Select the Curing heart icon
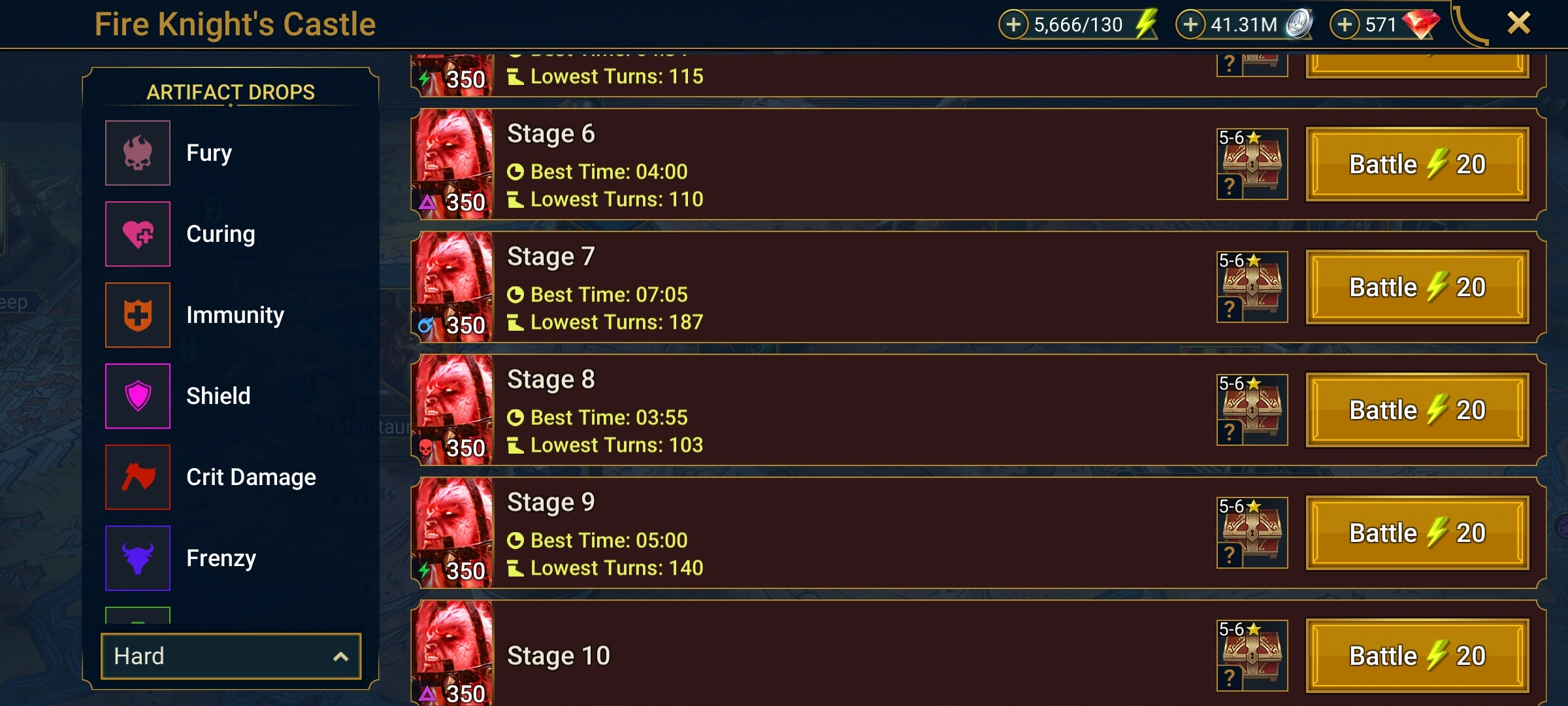This screenshot has width=1568, height=706. click(x=138, y=234)
